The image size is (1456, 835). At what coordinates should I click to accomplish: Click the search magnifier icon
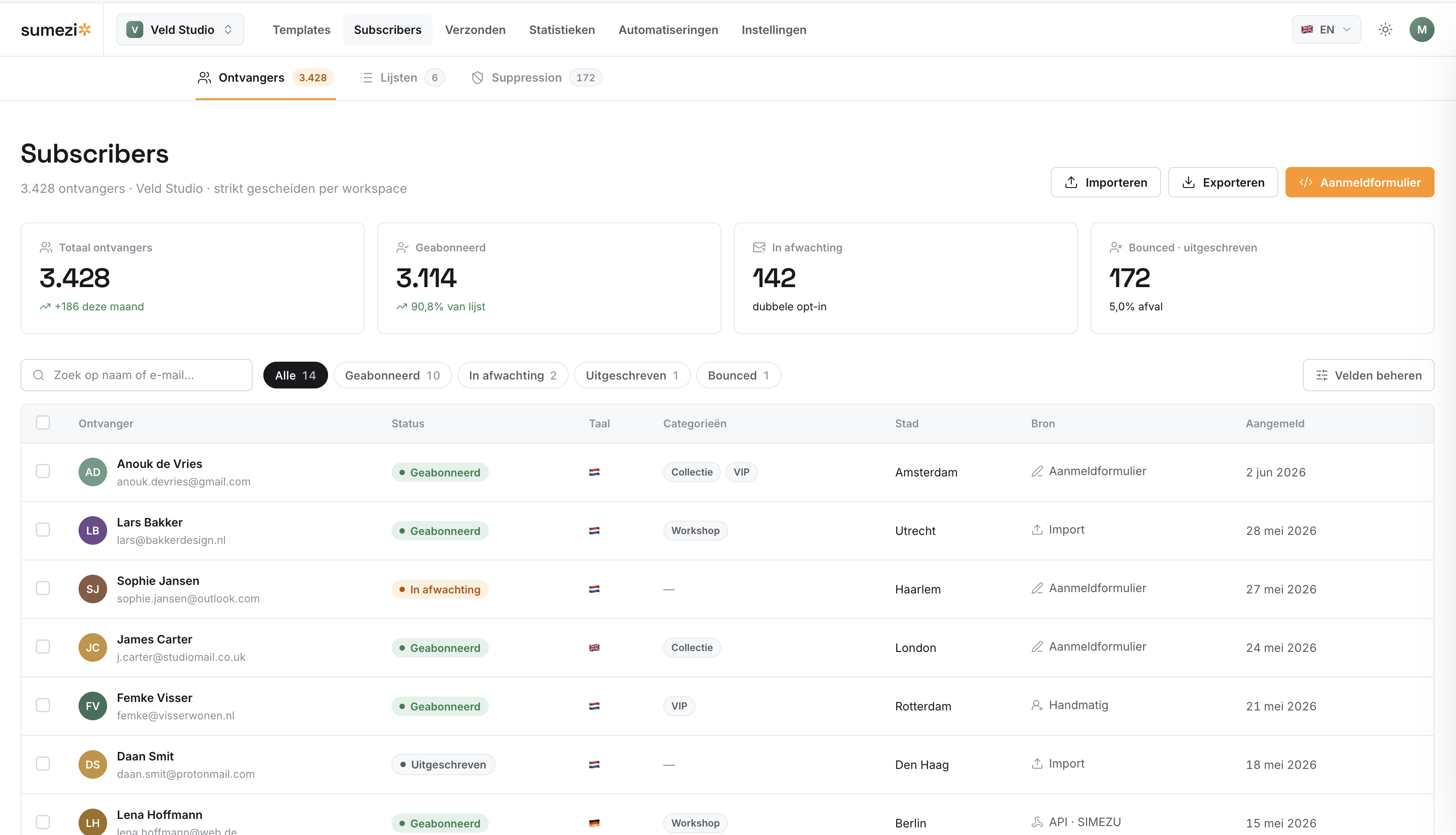pos(38,375)
